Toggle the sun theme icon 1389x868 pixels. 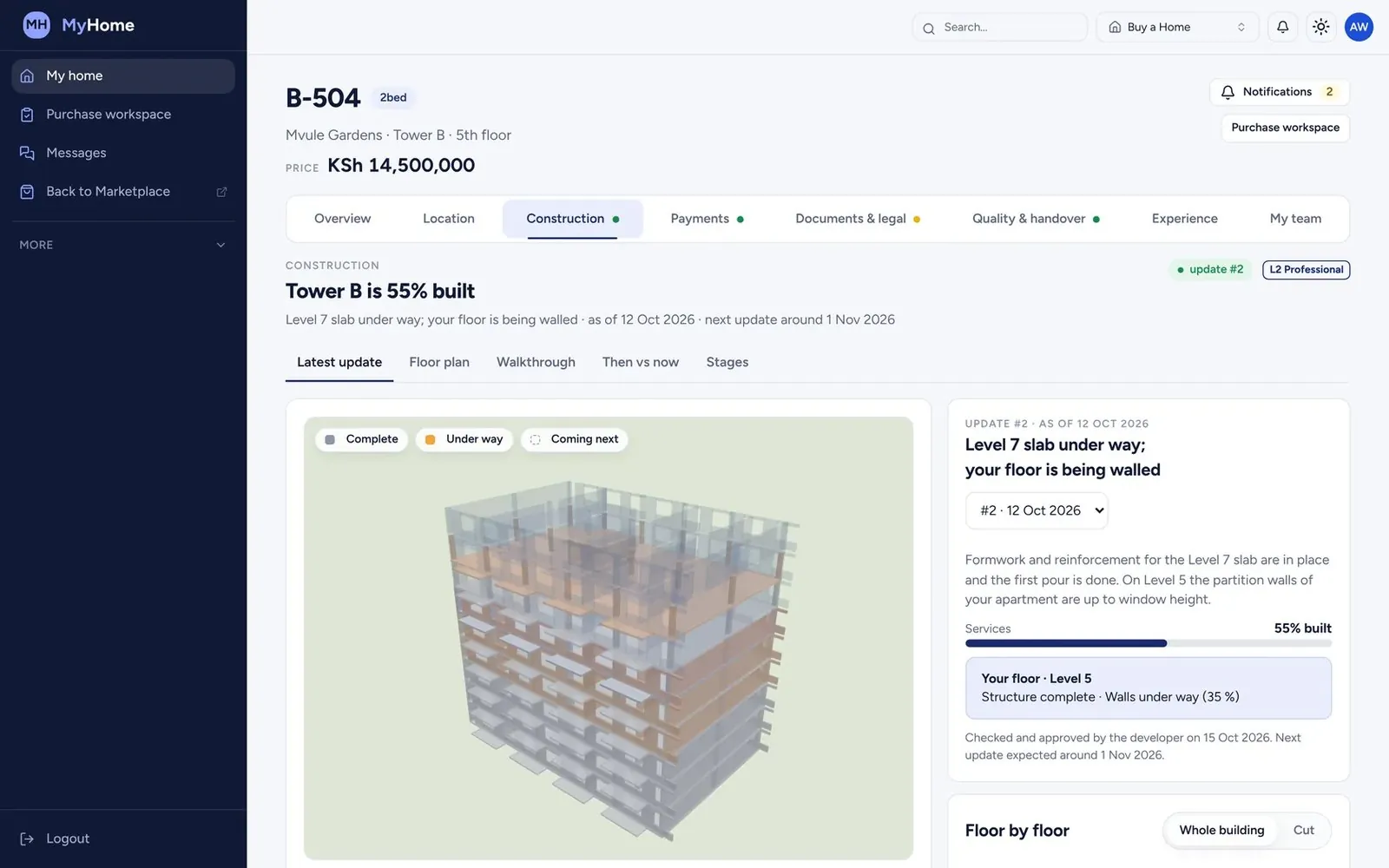pyautogui.click(x=1320, y=27)
